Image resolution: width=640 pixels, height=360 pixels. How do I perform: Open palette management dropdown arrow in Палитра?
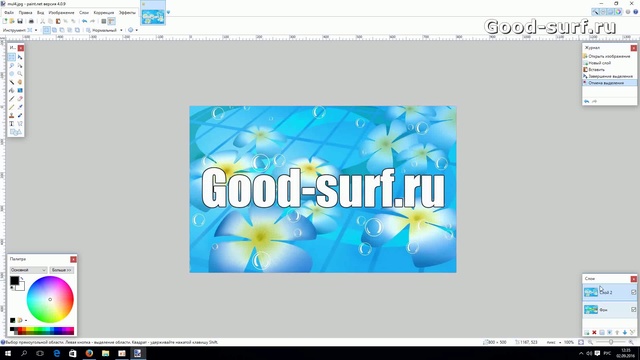click(x=26, y=320)
